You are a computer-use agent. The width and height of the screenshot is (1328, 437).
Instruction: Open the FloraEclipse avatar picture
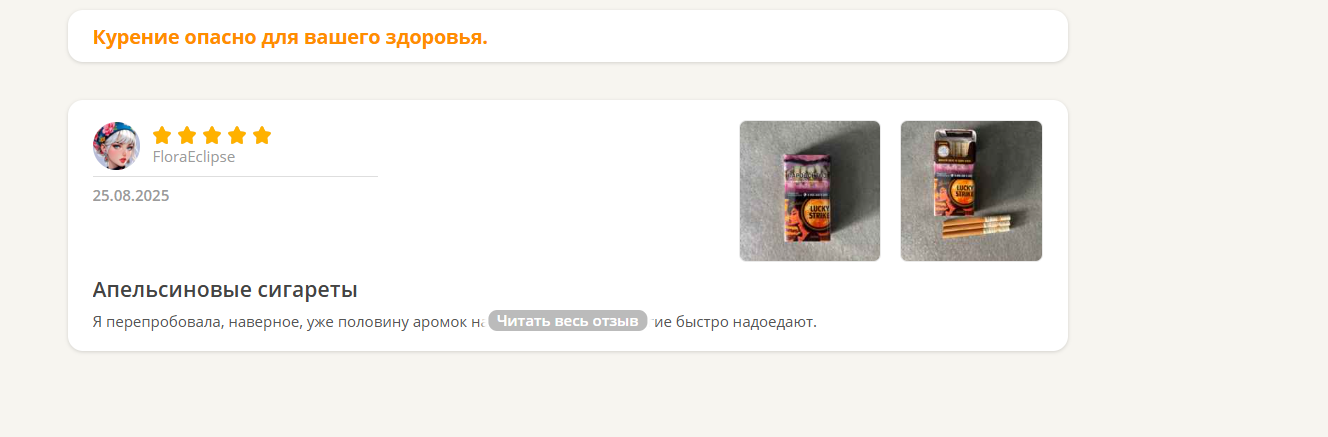click(116, 146)
